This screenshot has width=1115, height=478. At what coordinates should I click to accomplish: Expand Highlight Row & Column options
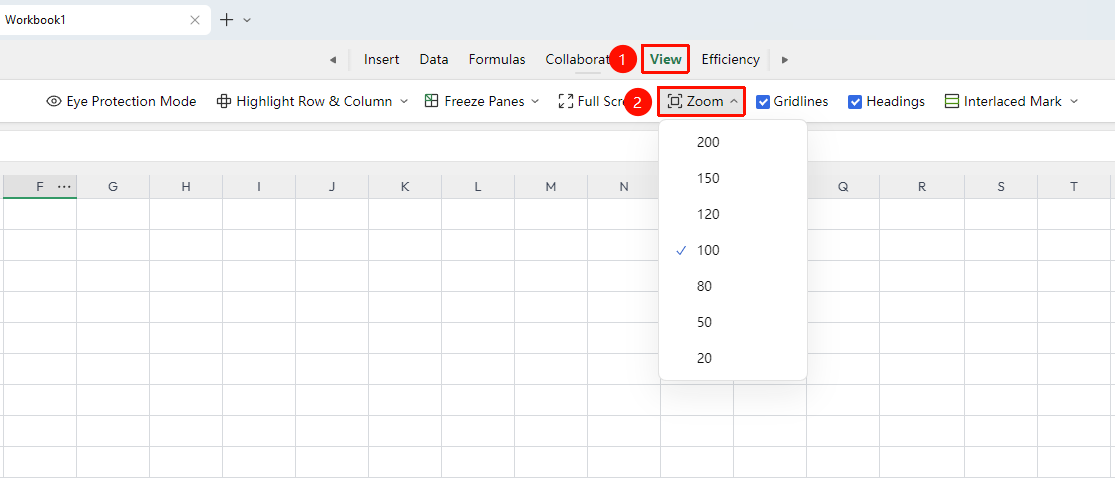click(404, 102)
